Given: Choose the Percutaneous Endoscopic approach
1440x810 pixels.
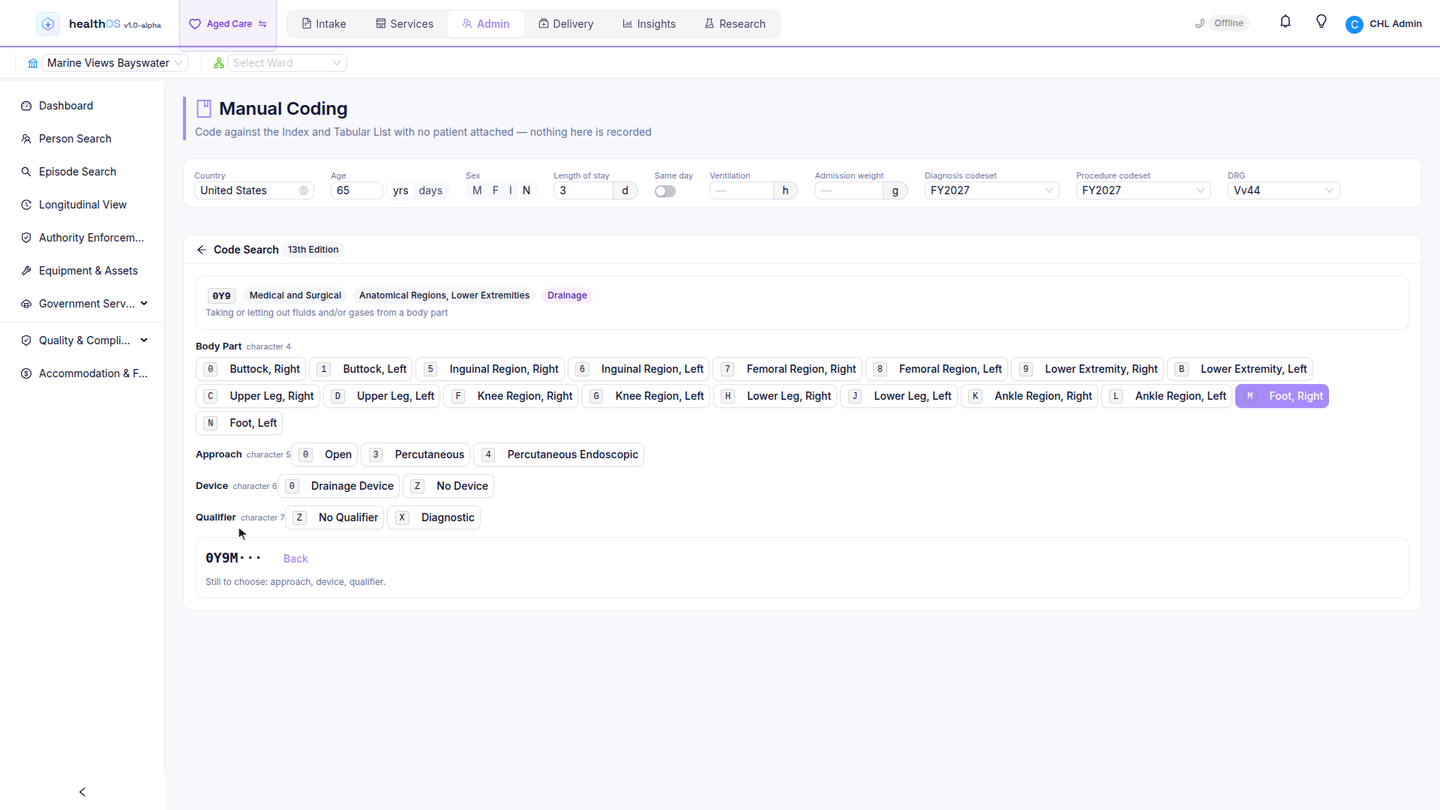Looking at the screenshot, I should coord(559,455).
